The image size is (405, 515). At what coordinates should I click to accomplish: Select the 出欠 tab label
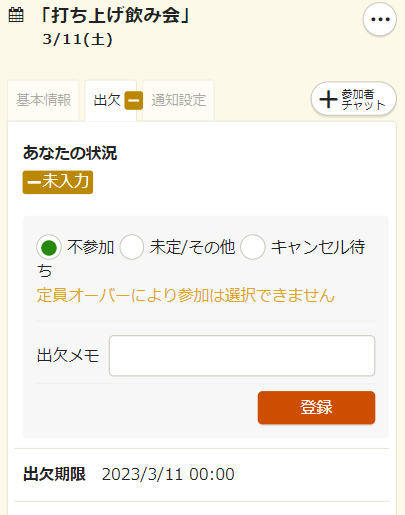coord(107,100)
